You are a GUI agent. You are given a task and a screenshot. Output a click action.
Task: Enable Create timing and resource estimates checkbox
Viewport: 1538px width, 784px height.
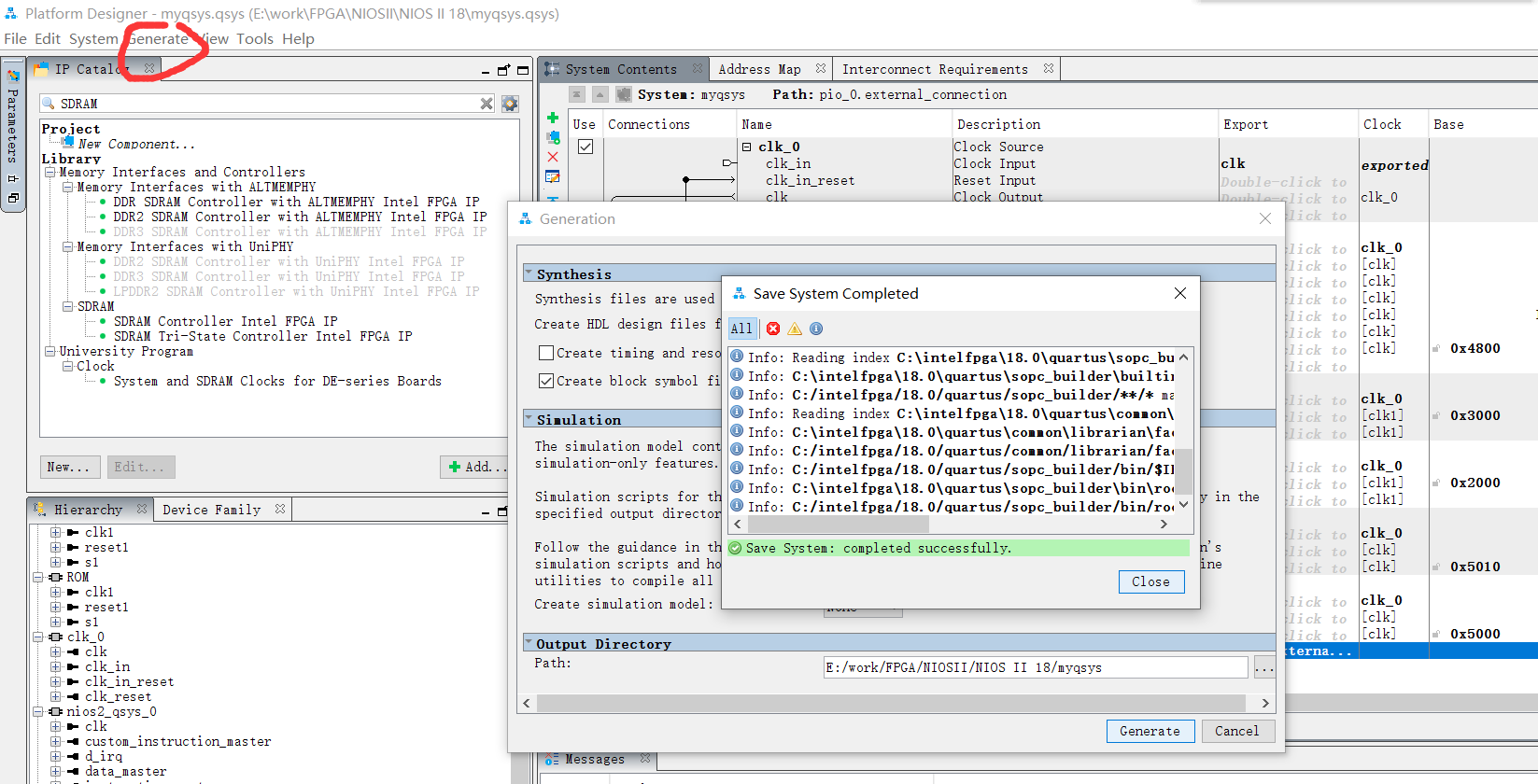[x=546, y=353]
